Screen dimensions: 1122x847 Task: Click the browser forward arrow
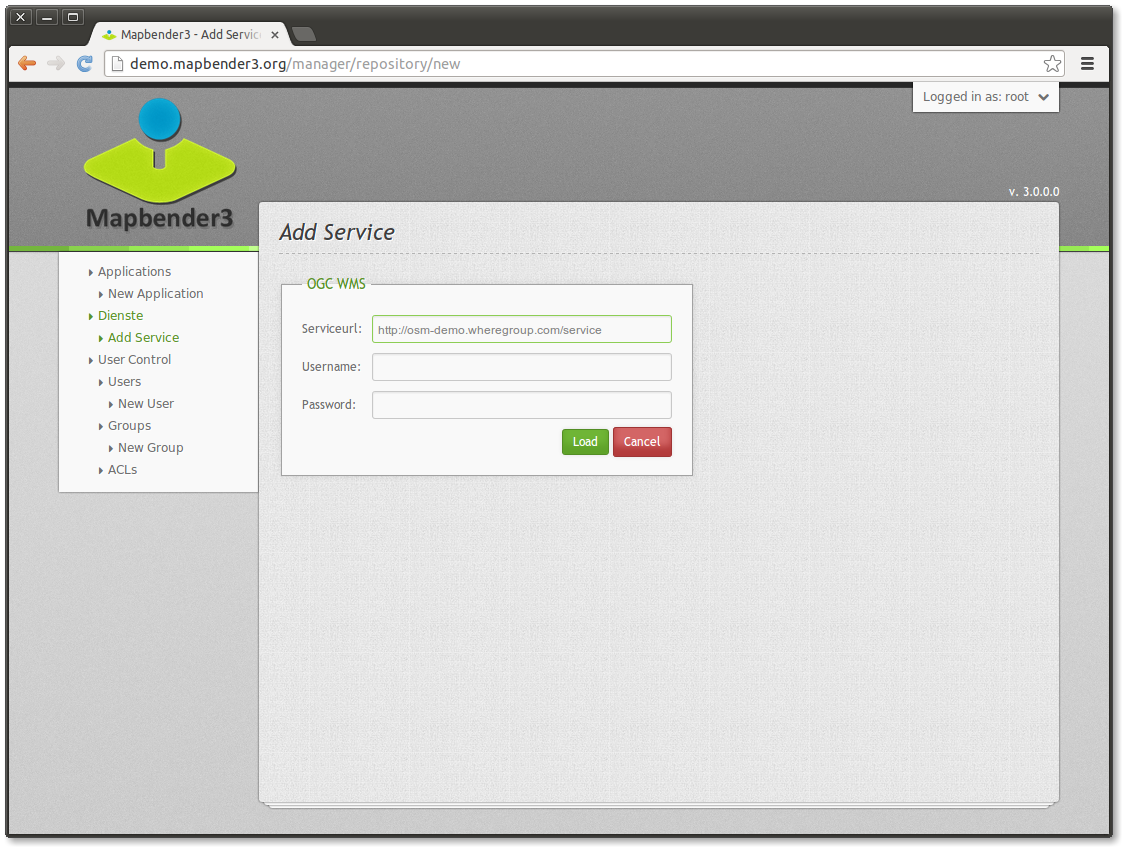(56, 64)
